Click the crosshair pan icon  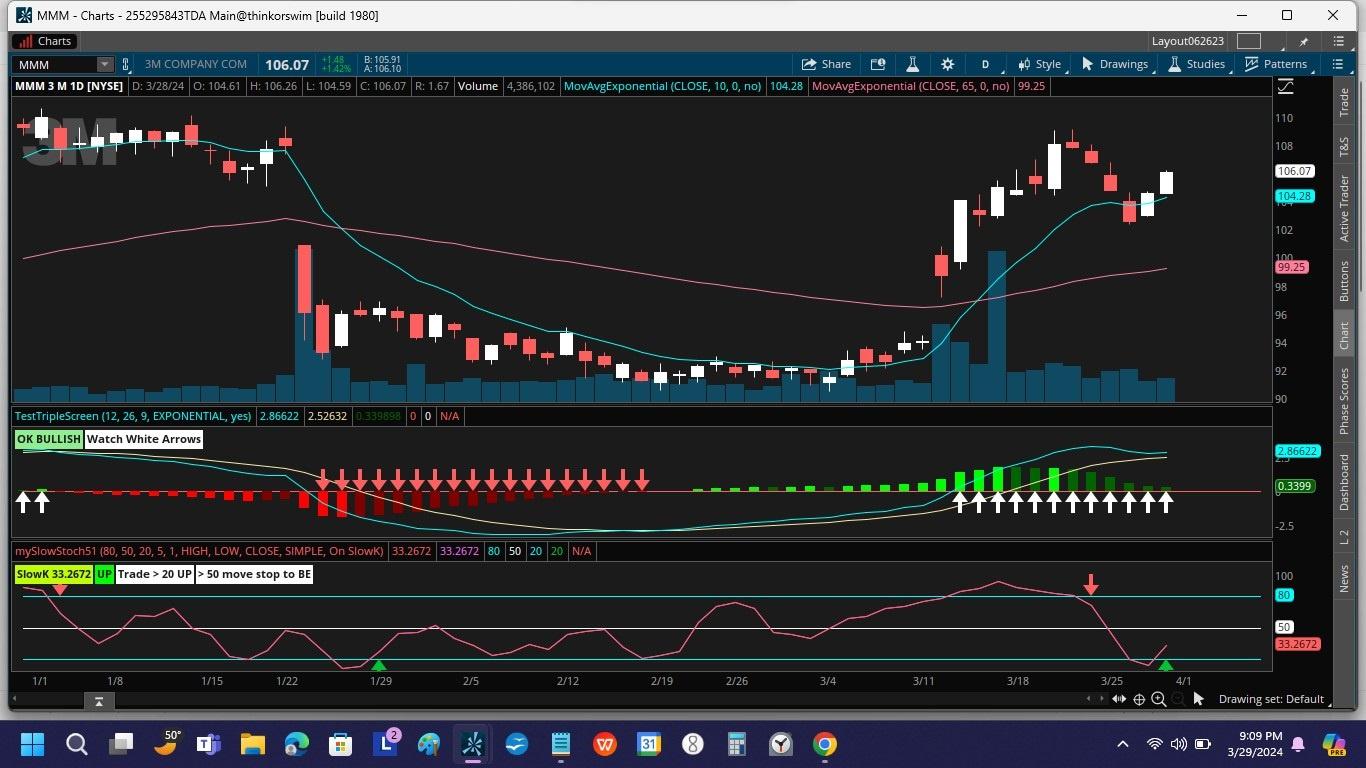pos(1139,699)
